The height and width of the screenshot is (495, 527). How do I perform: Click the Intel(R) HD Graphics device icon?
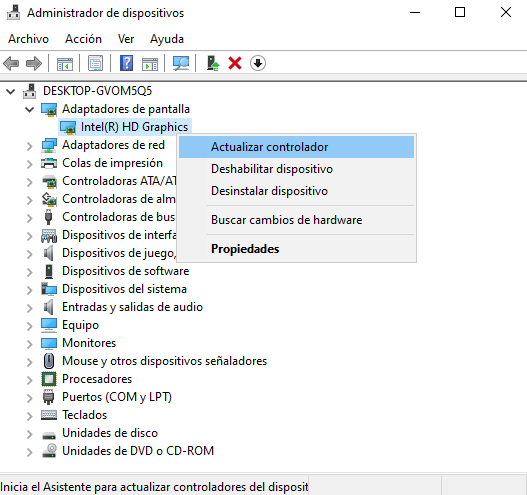[68, 127]
